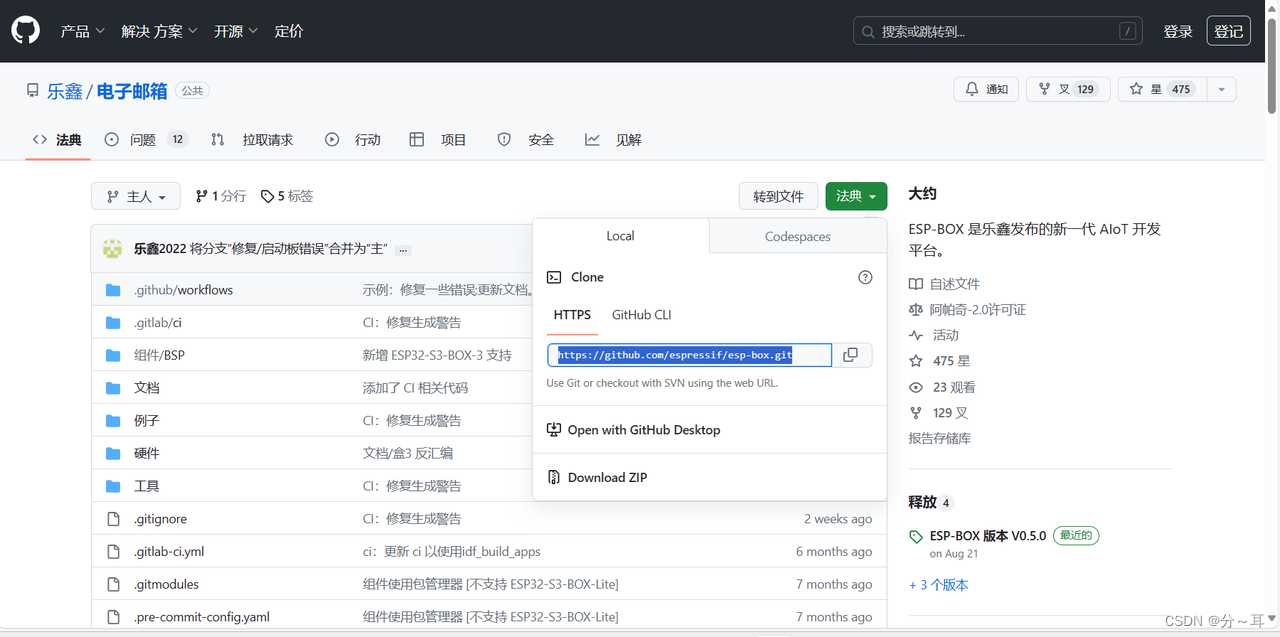Open the + 3 个版本 releases link
The height and width of the screenshot is (637, 1280).
pyautogui.click(x=938, y=584)
